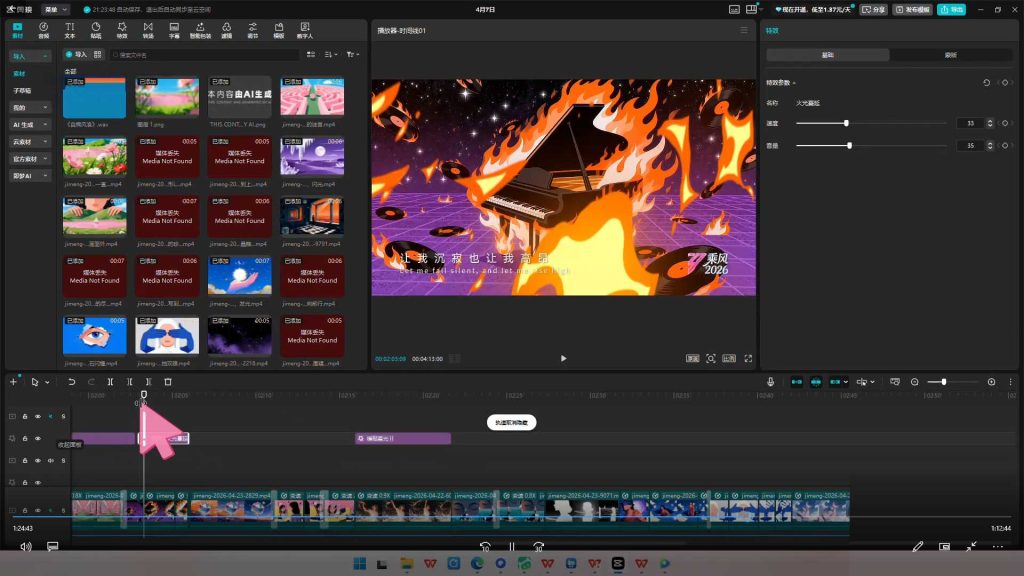
Task: Click the teal 导出 export button
Action: point(952,10)
